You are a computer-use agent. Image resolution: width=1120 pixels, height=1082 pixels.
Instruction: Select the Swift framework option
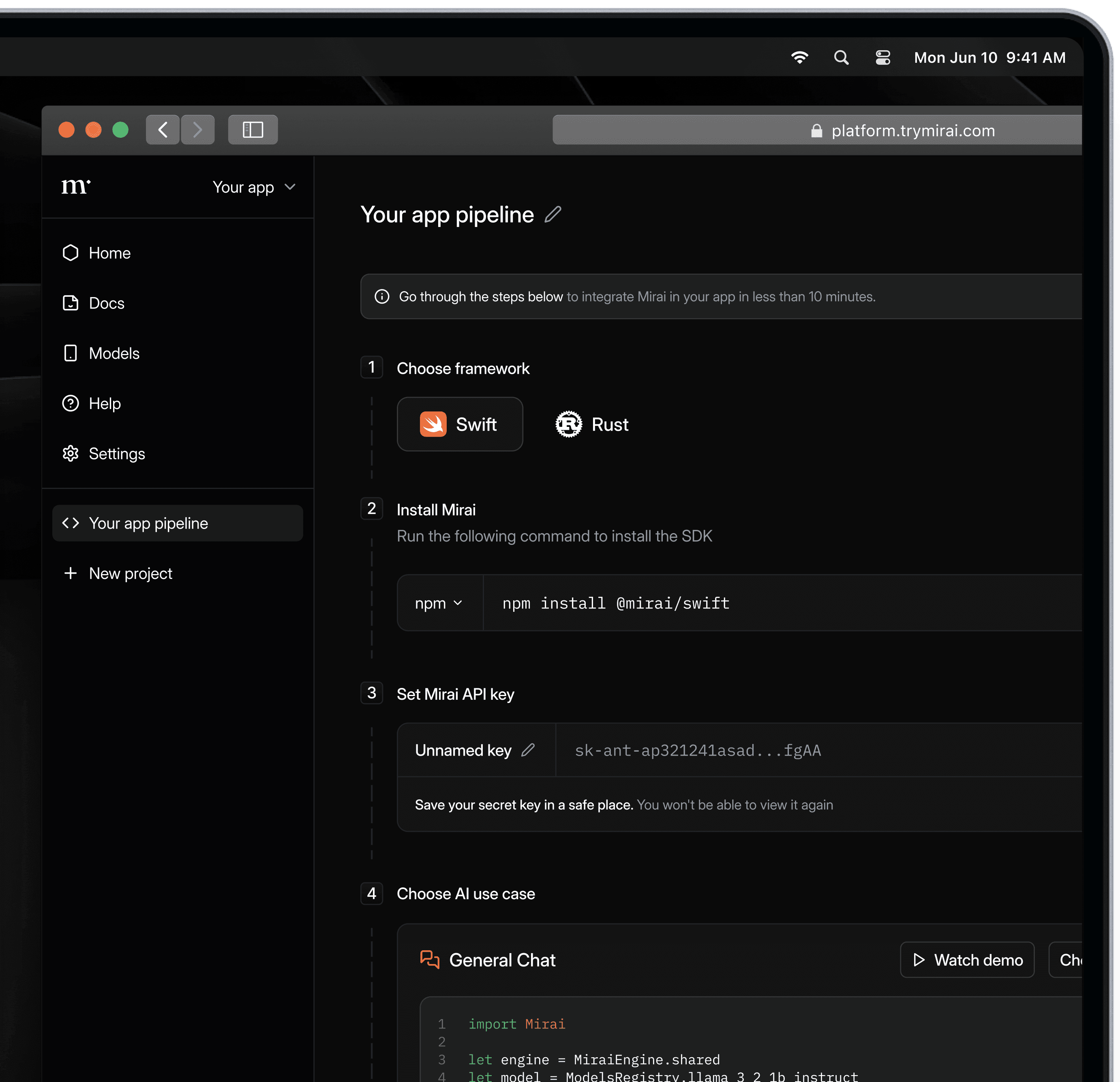click(x=459, y=424)
